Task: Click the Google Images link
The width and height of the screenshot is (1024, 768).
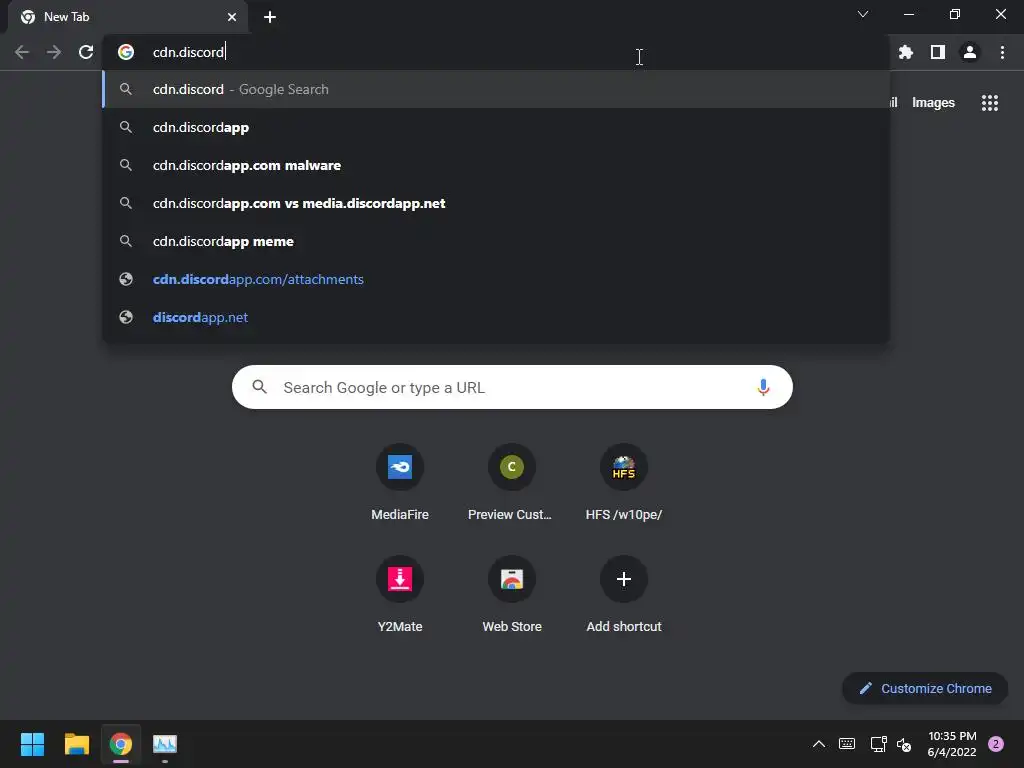Action: (x=933, y=103)
